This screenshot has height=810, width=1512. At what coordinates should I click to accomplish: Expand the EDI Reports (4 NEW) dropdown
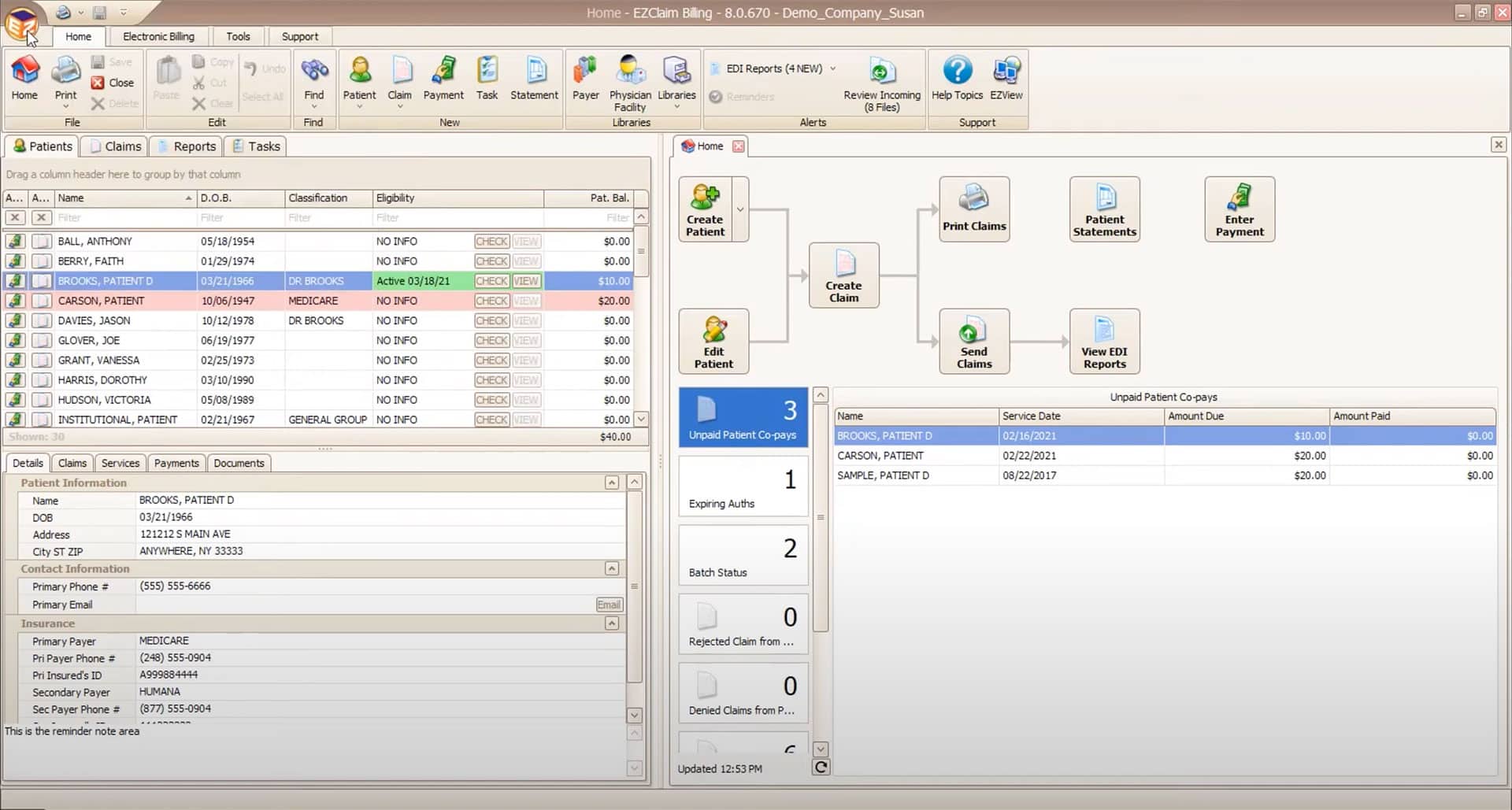coord(832,68)
